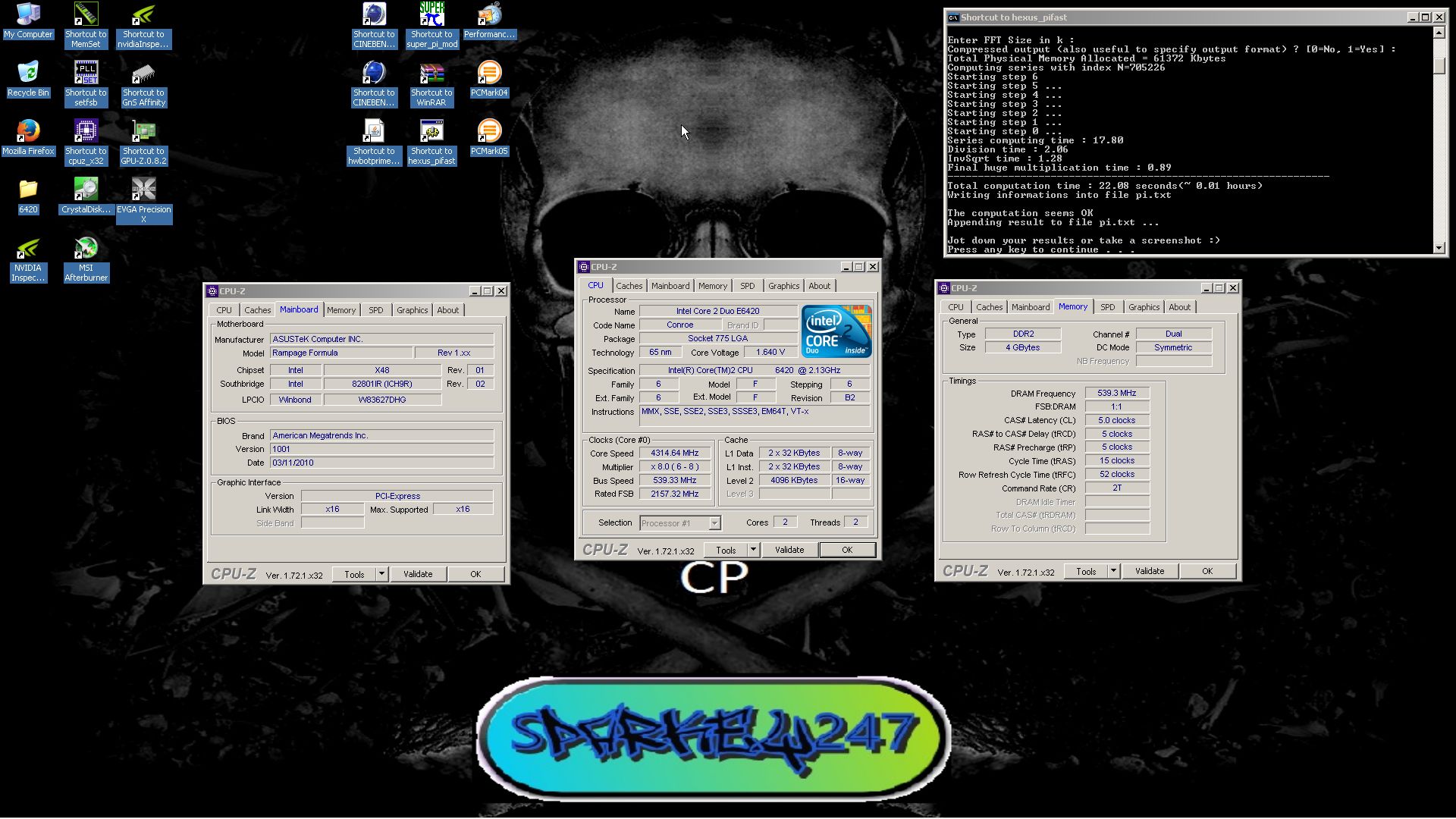The image size is (1456, 819).
Task: Open the Processor #1 selection combo box
Action: [x=679, y=523]
